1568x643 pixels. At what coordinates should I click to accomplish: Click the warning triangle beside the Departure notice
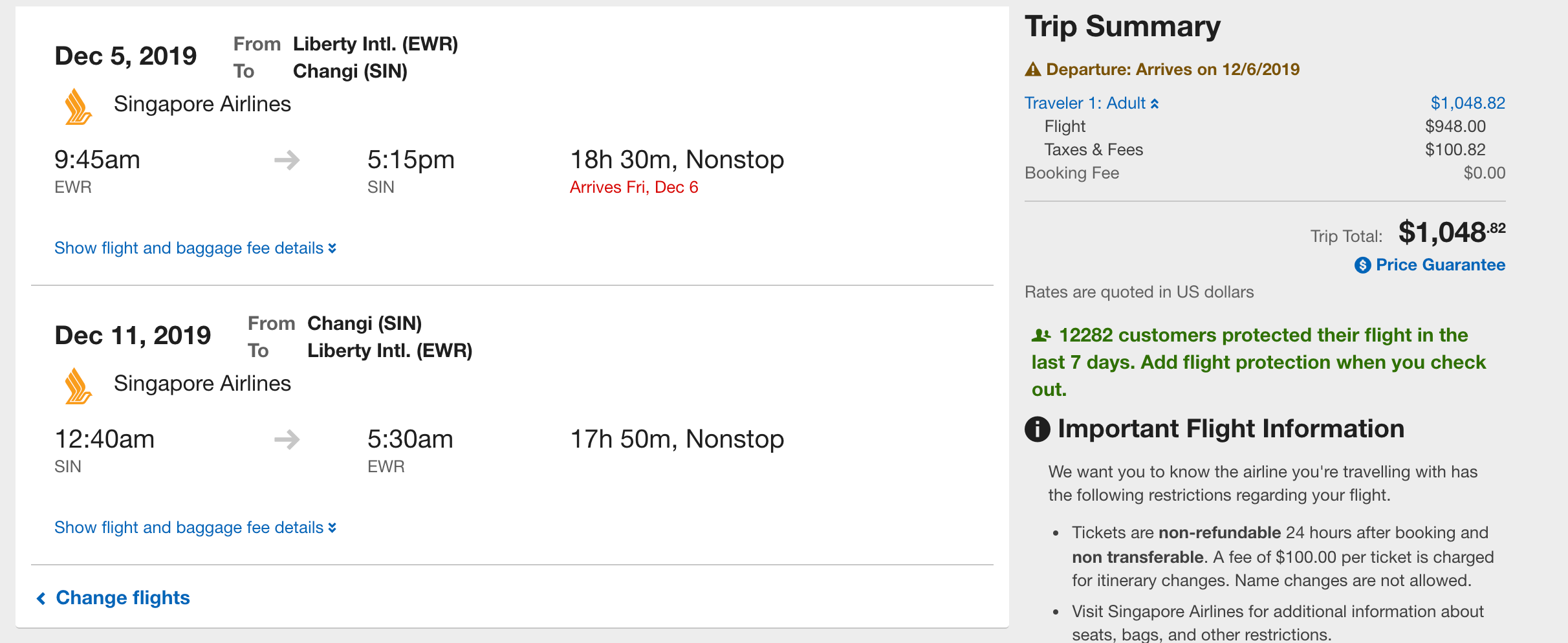pos(1033,69)
